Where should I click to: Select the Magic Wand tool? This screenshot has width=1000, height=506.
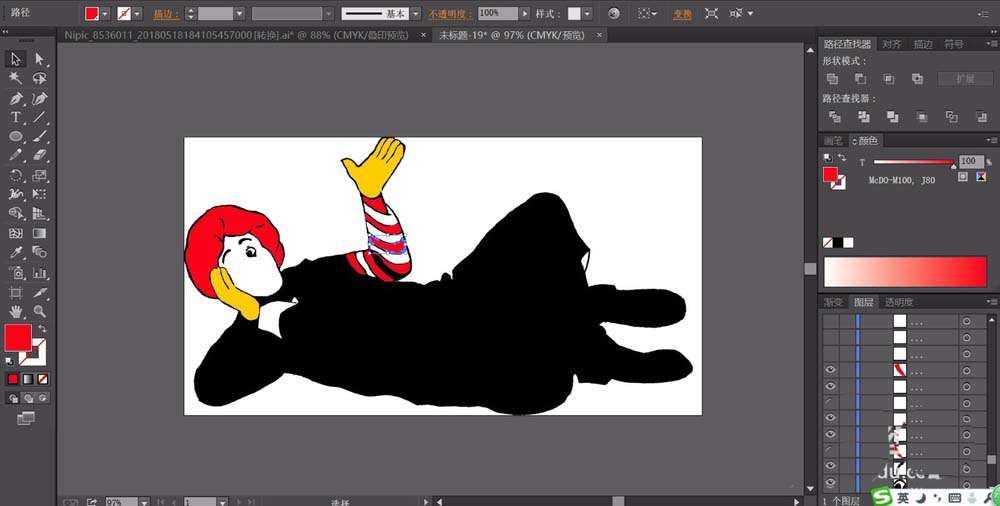click(x=15, y=78)
